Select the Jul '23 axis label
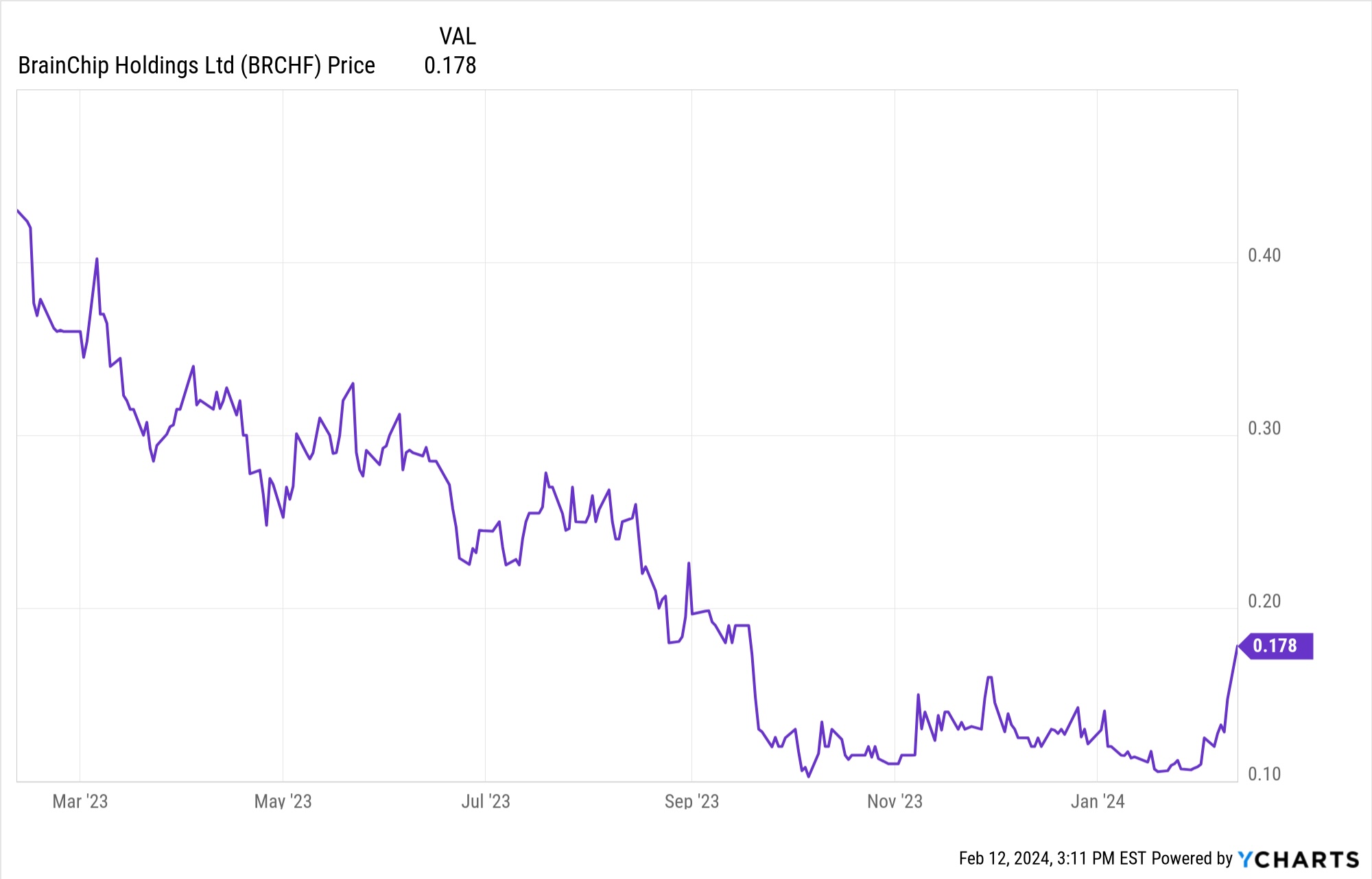 (486, 801)
